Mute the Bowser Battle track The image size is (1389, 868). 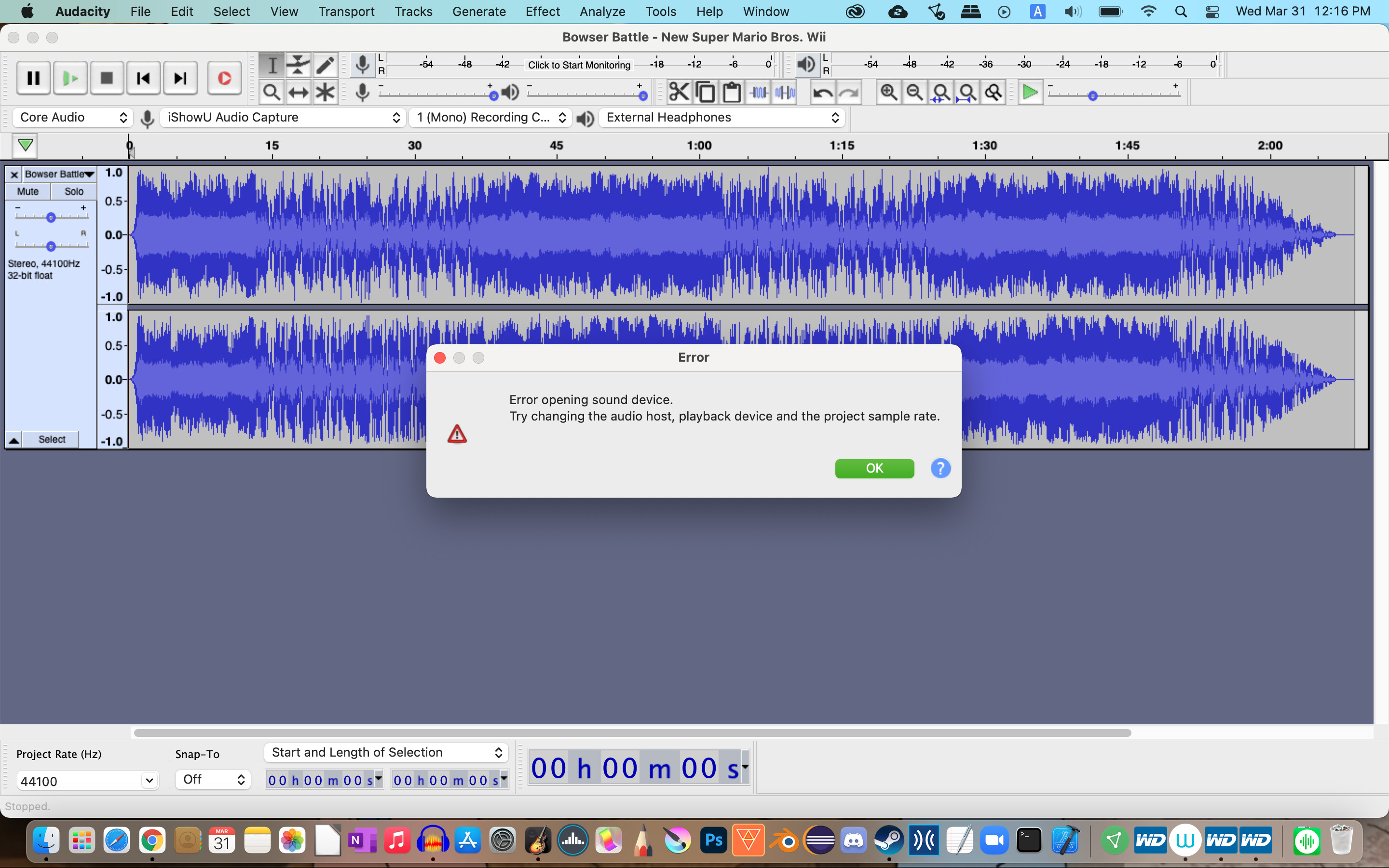click(x=27, y=191)
